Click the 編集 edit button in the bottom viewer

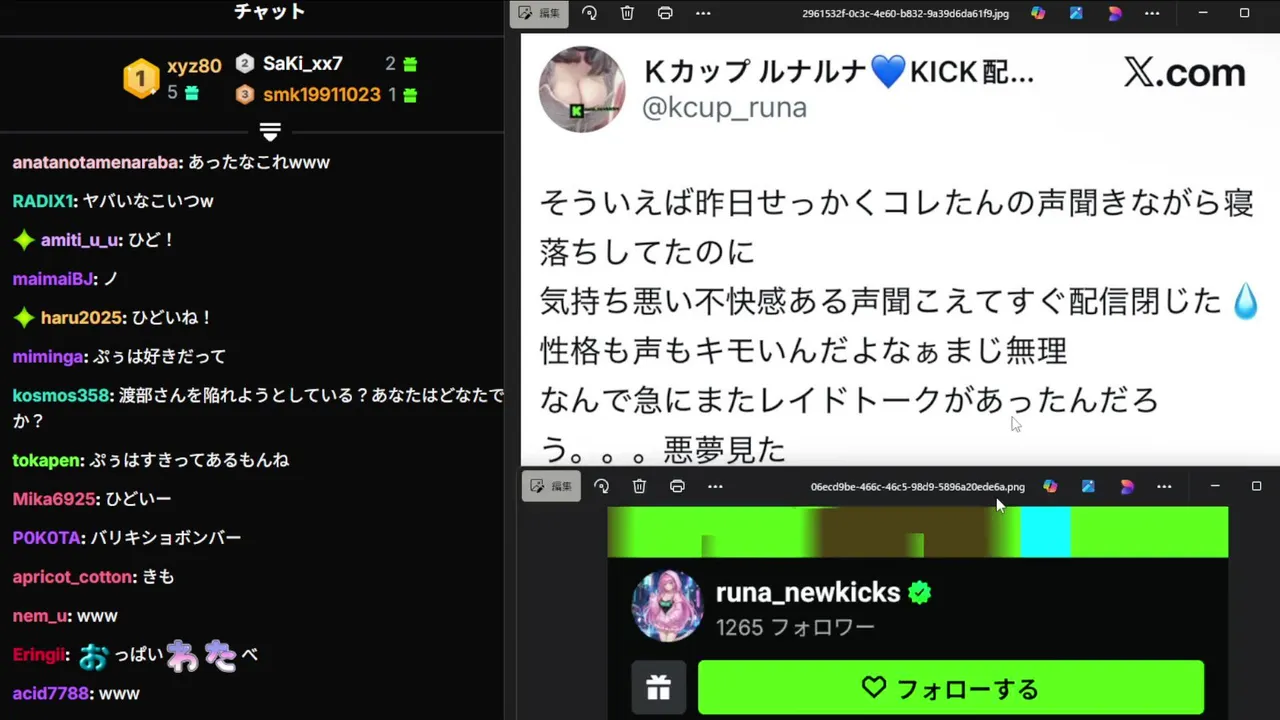pyautogui.click(x=551, y=486)
